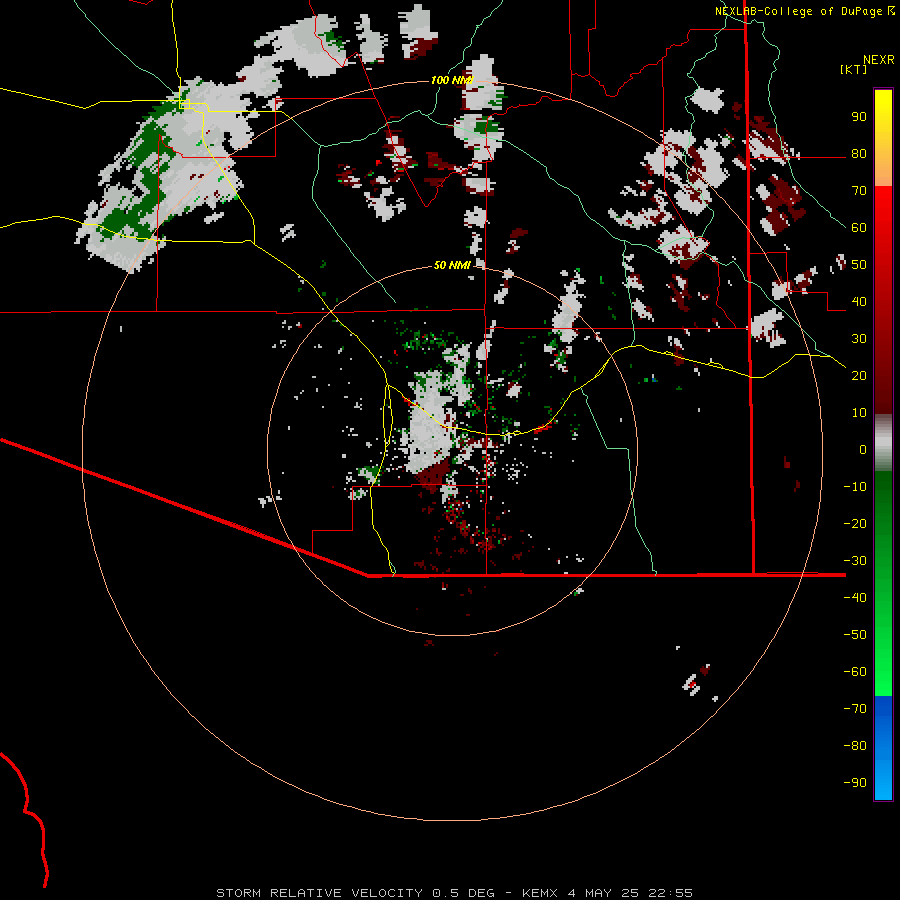
Task: Click the -70 value on velocity scale
Action: click(855, 708)
